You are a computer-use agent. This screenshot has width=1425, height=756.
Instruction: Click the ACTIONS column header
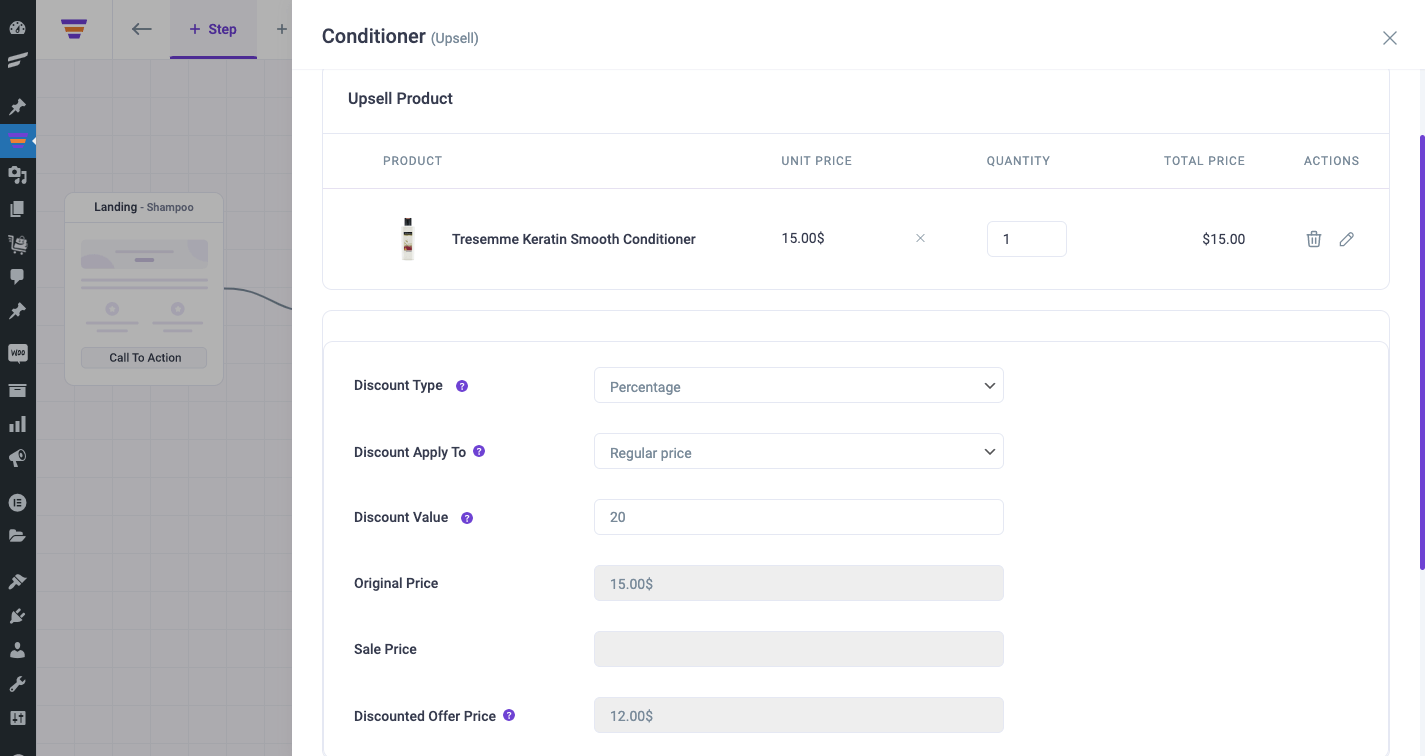pos(1331,161)
